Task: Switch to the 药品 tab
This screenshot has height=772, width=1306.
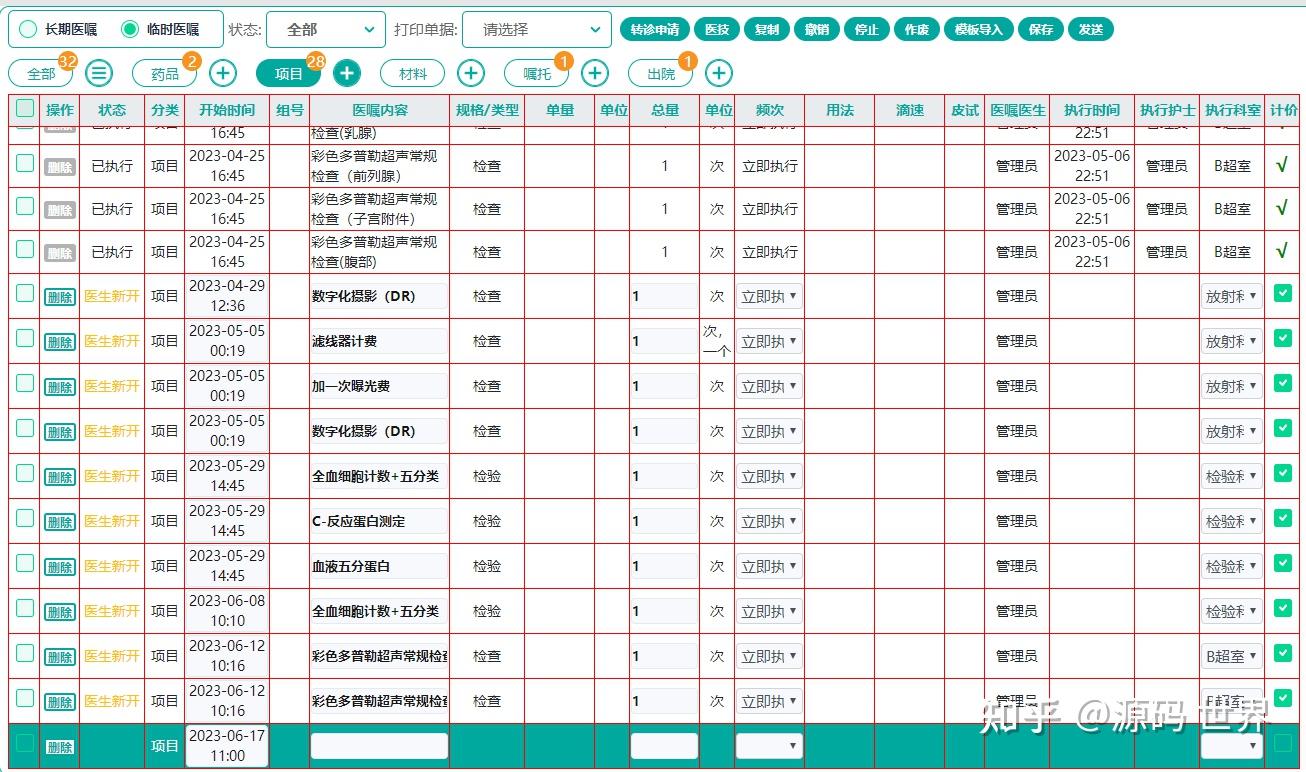Action: tap(162, 73)
